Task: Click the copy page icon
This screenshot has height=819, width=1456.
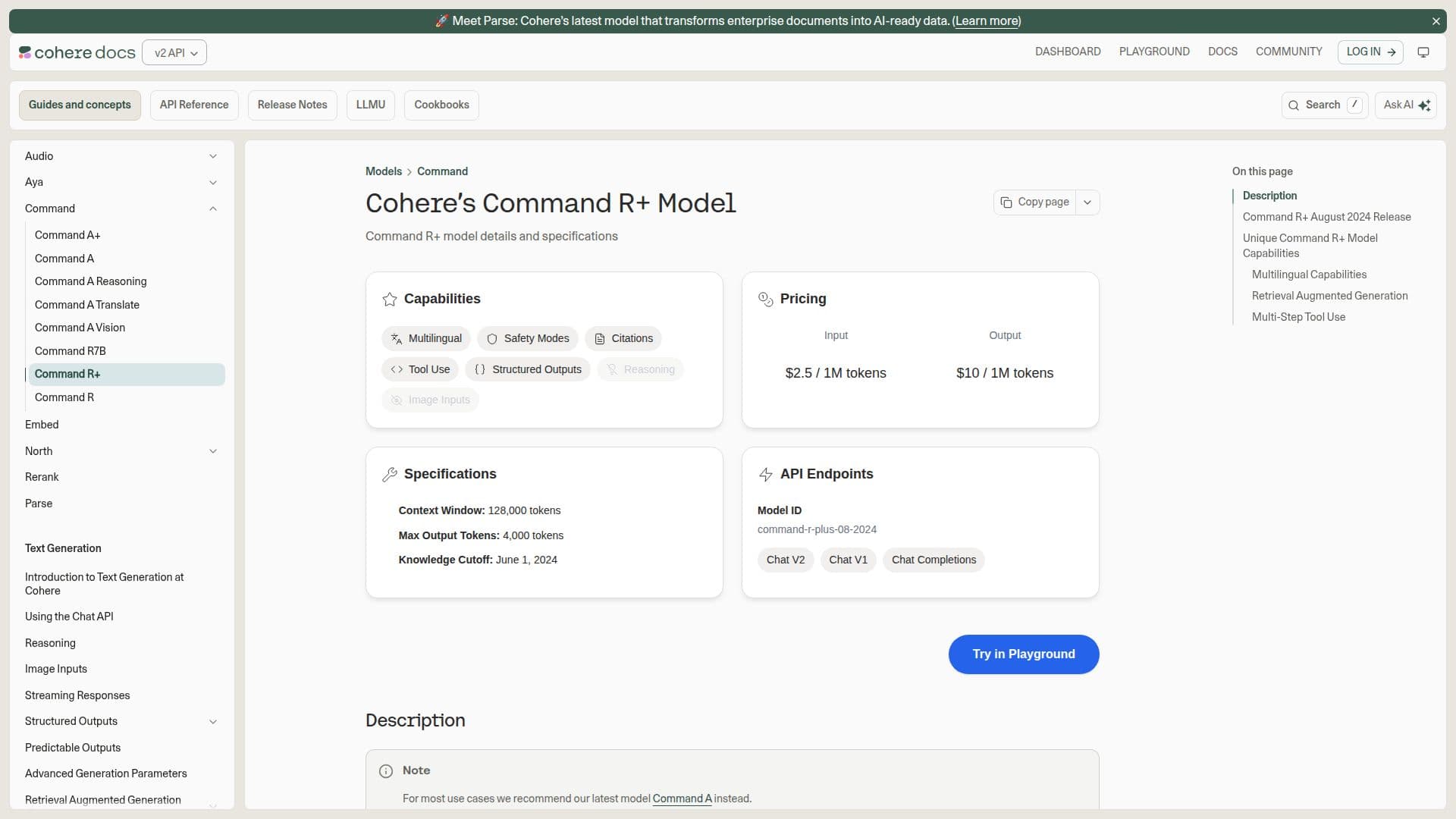Action: pyautogui.click(x=1006, y=202)
